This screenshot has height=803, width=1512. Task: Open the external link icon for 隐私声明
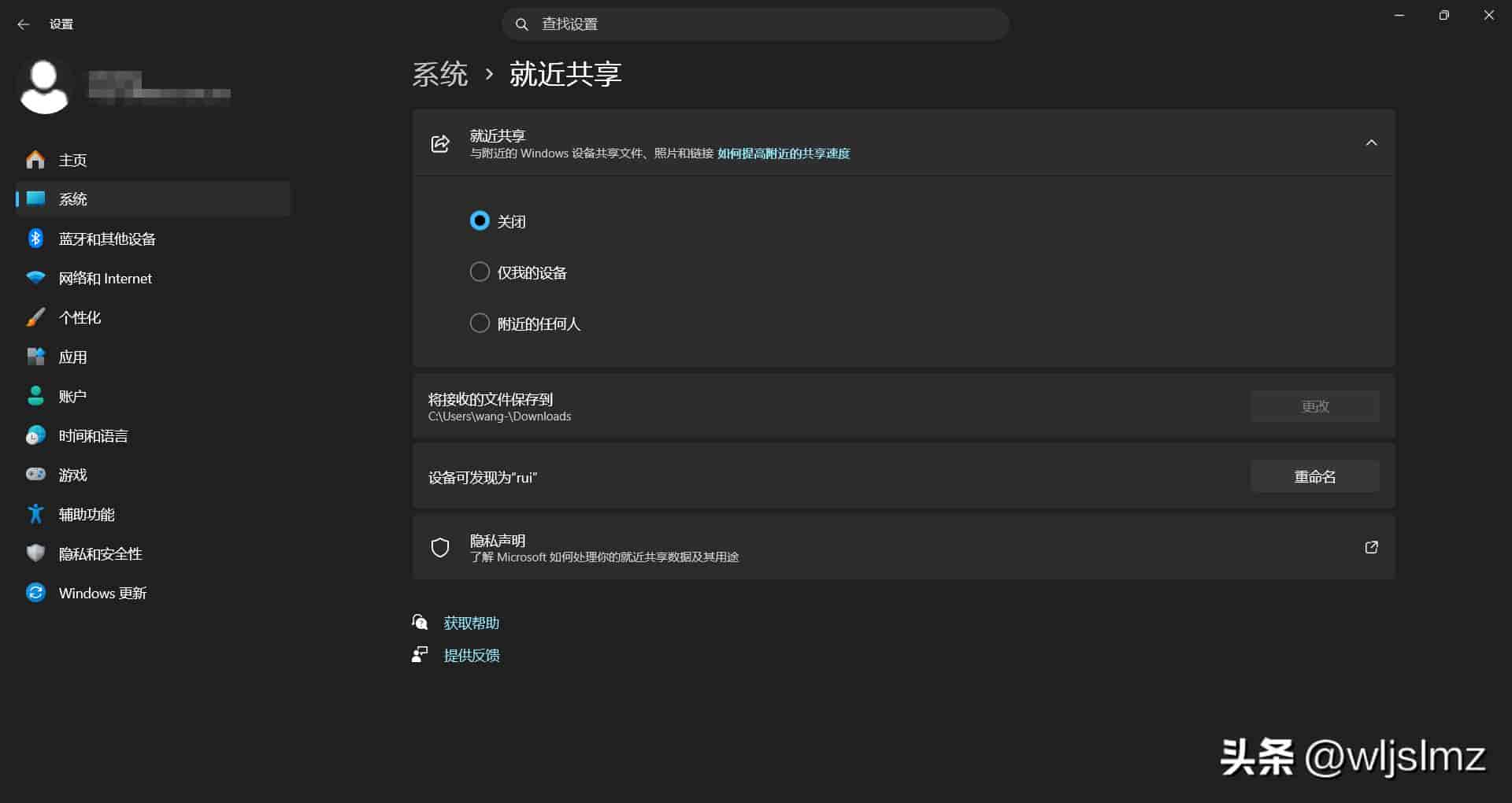pos(1371,547)
